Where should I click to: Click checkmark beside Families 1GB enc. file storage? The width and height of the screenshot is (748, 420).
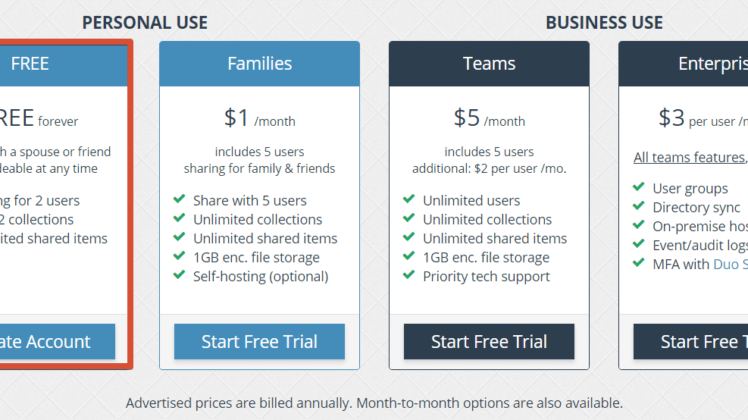(x=179, y=256)
